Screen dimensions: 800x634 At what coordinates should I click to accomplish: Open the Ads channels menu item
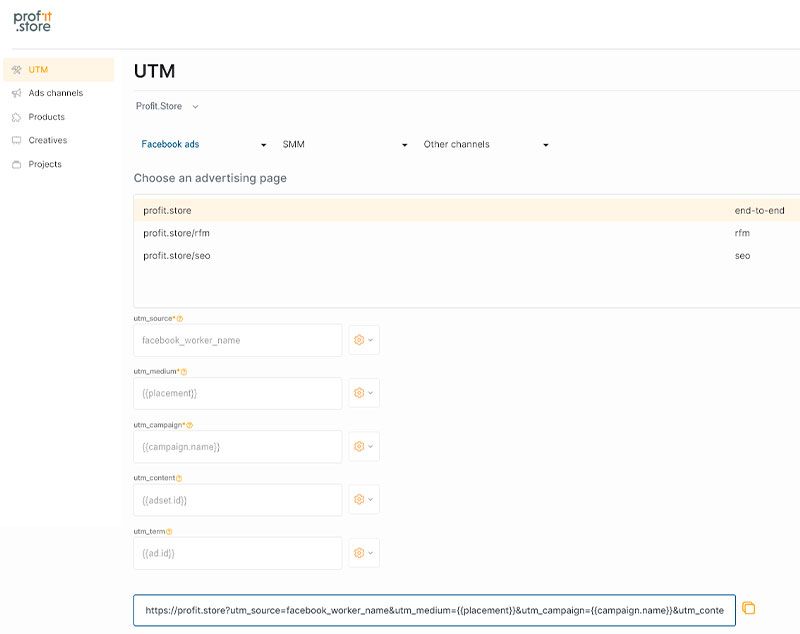pos(56,93)
